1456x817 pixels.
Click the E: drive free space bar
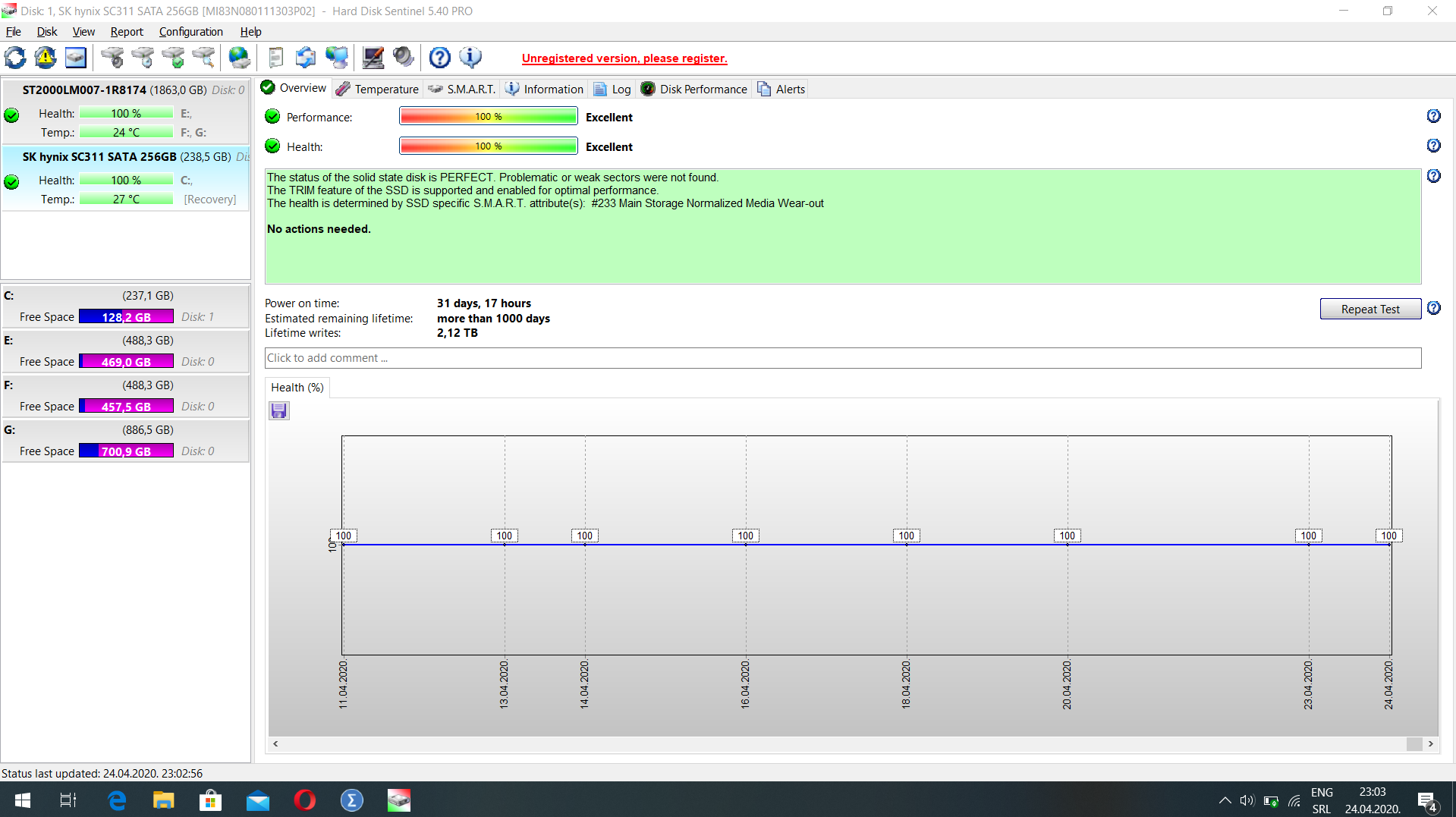pyautogui.click(x=126, y=362)
